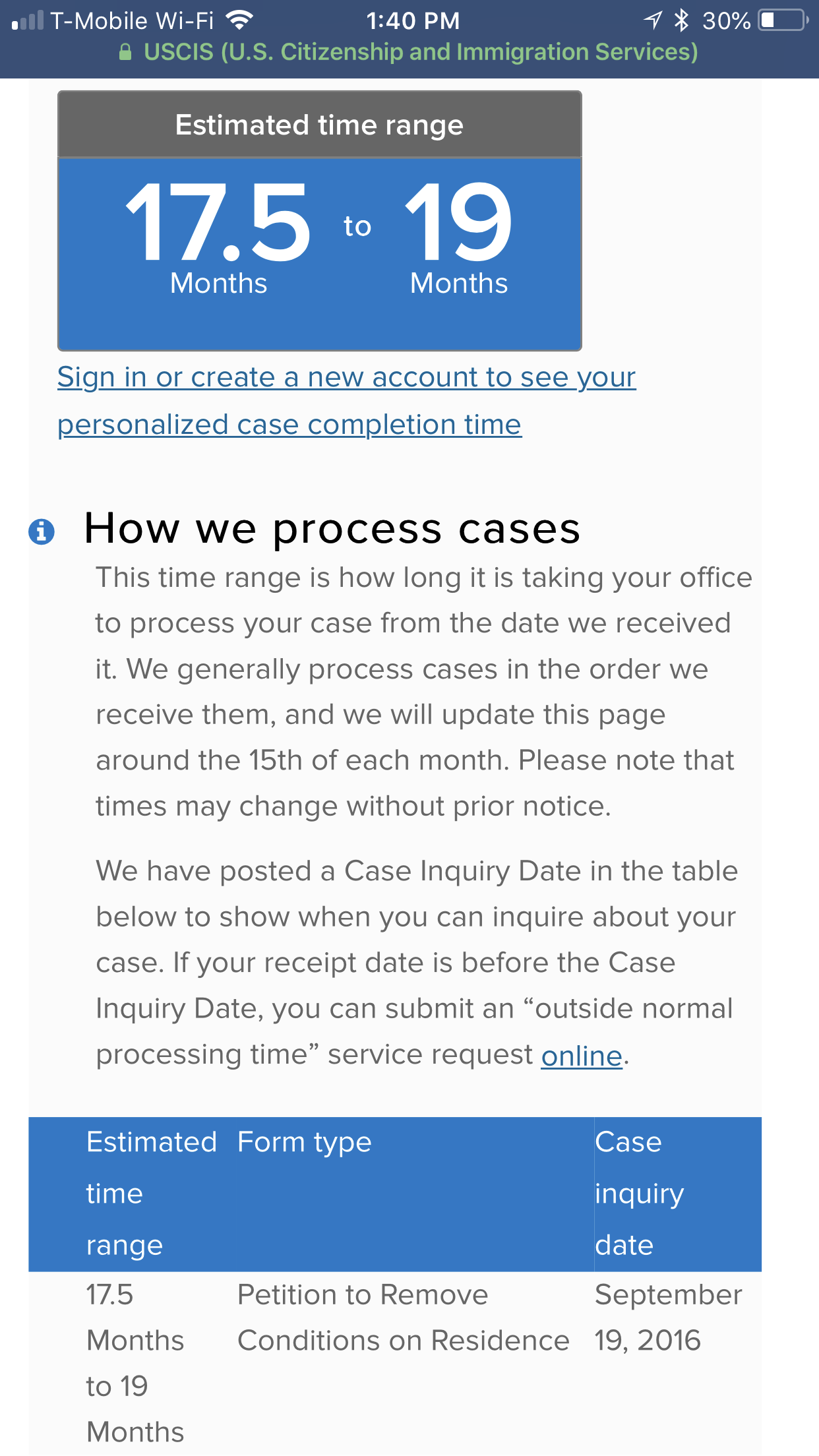Tap the 17.5 Months figure

[x=218, y=239]
